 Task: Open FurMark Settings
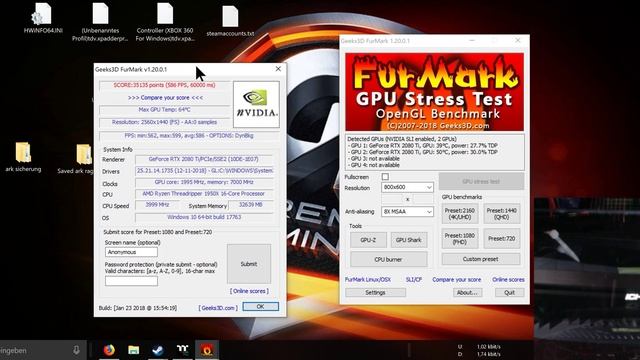click(x=376, y=292)
